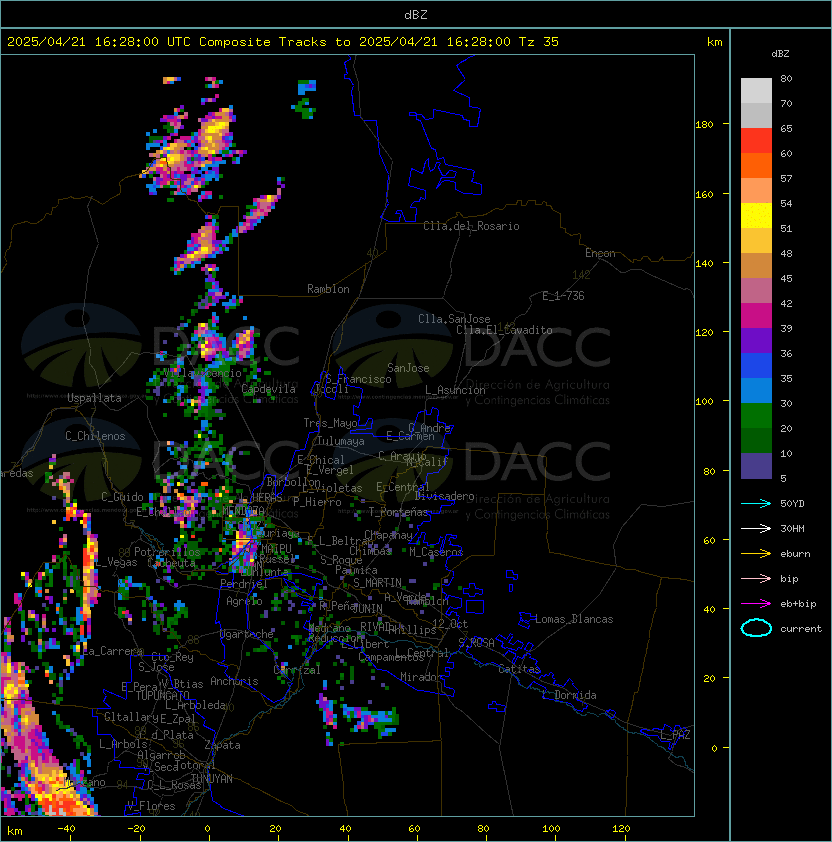The image size is (832, 842).
Task: Click the 'La_Carrera' map label
Action: click(x=113, y=651)
